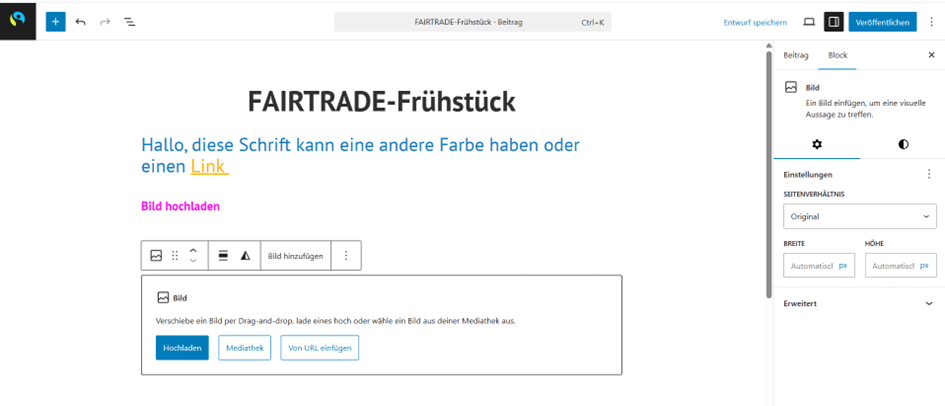Click the pink Bild hochladen text

(180, 206)
